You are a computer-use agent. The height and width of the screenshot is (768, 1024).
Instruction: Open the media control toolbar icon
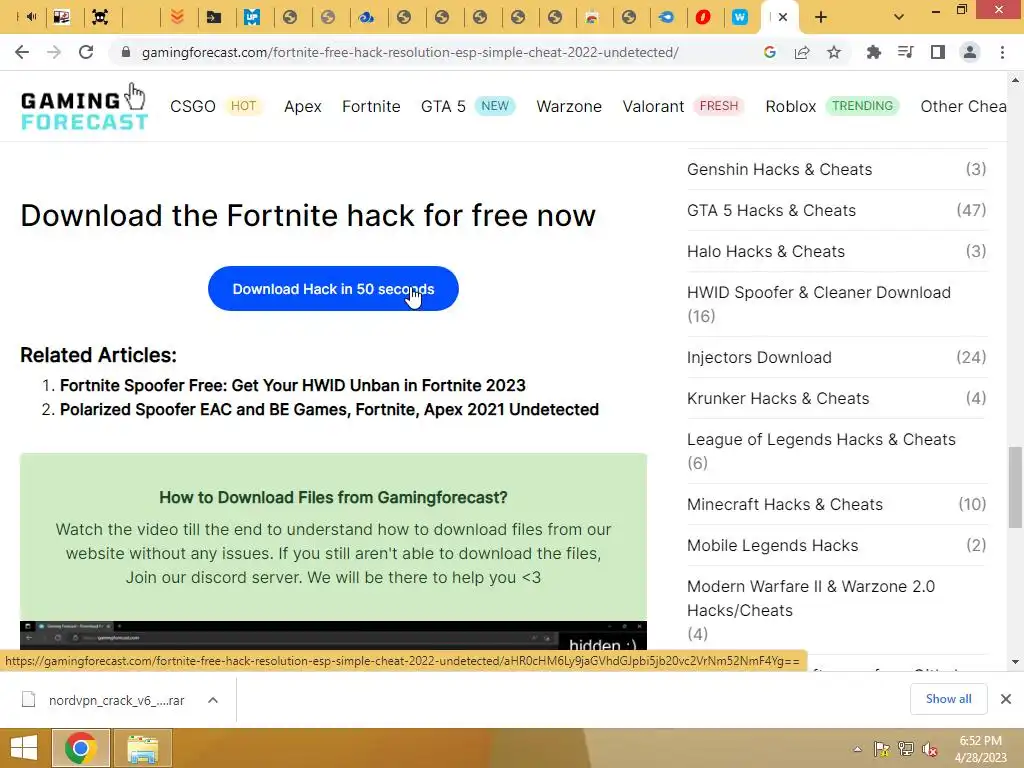pyautogui.click(x=905, y=52)
